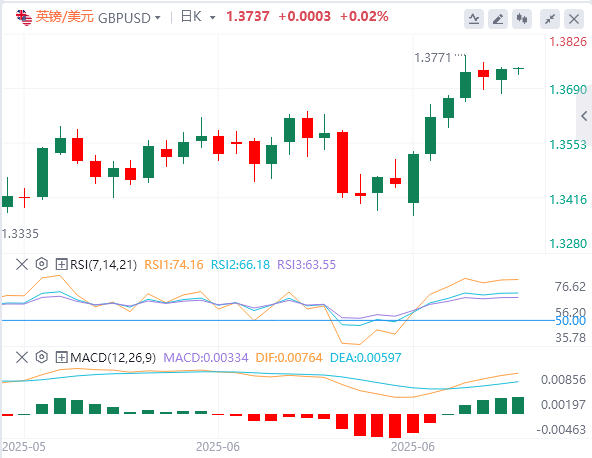Click the RSI 50.00 midline label
The width and height of the screenshot is (592, 458).
(x=570, y=321)
